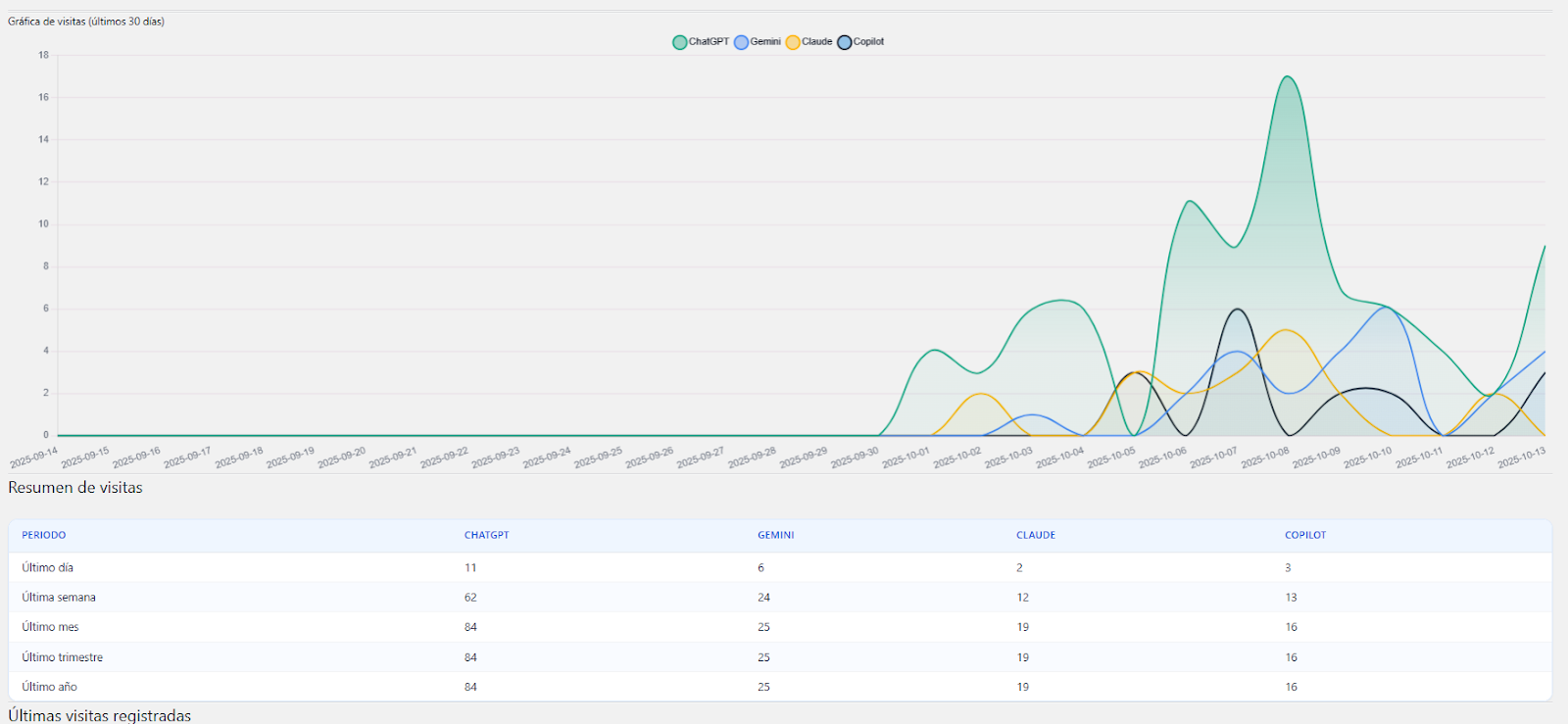Click the Gemini peak at 2025-10-10
The height and width of the screenshot is (724, 1568).
click(x=1386, y=308)
